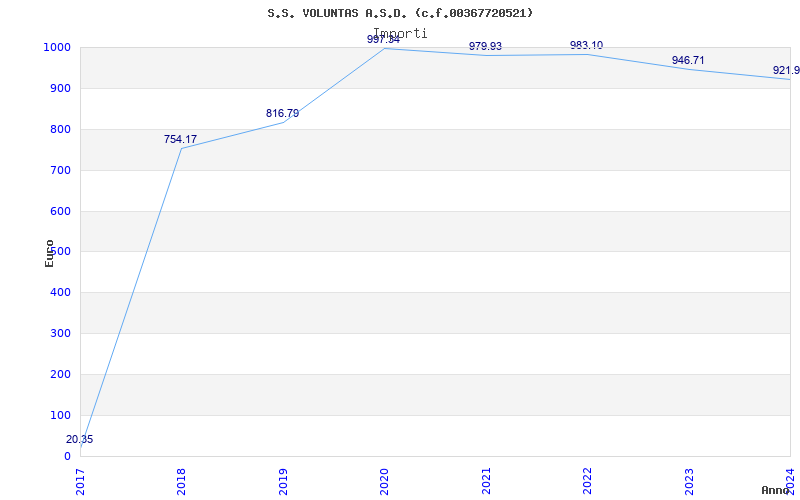
Task: Click the y-axis value 700
Action: pyautogui.click(x=60, y=170)
